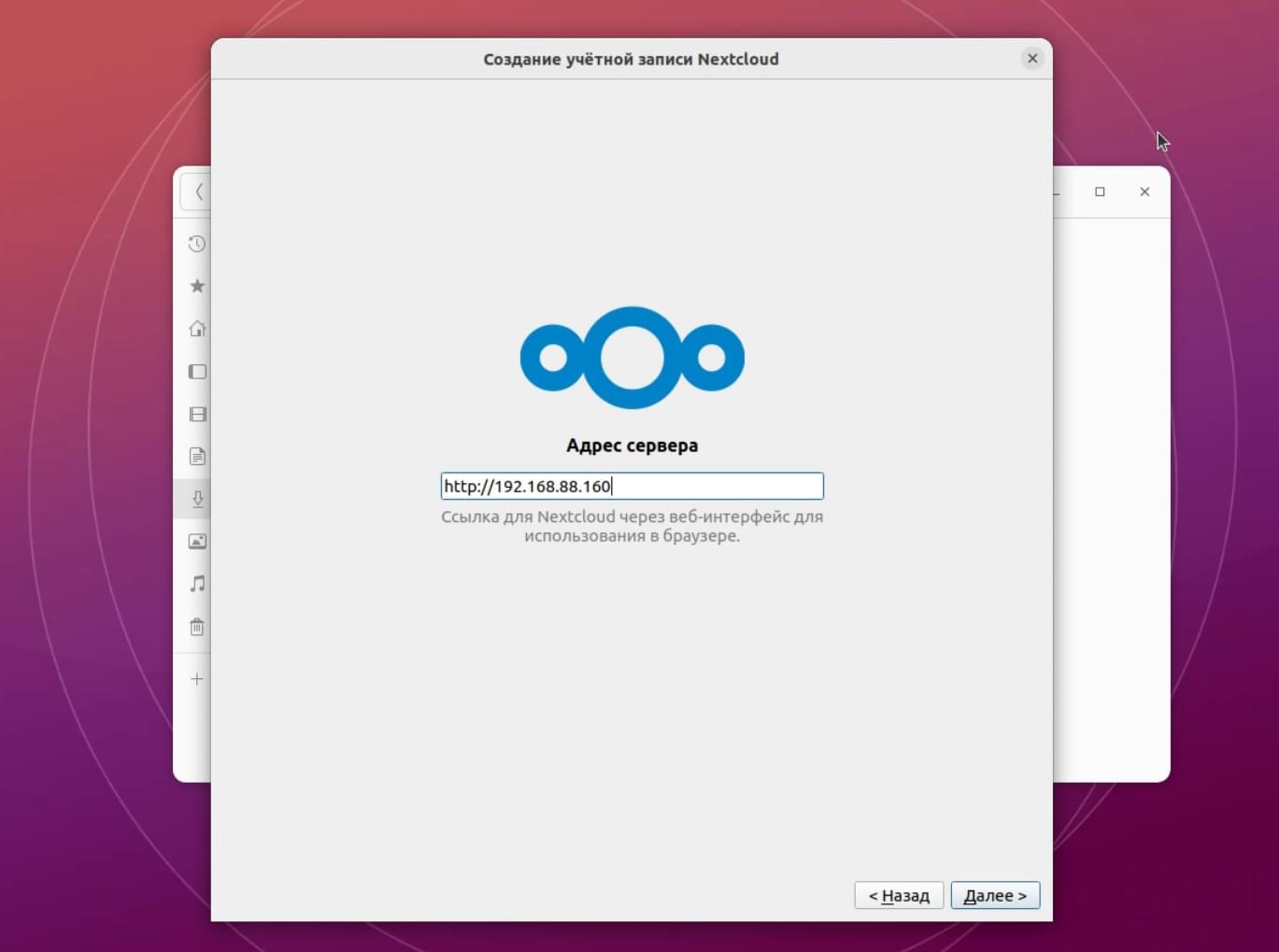The height and width of the screenshot is (952, 1279).
Task: Click the Nextcloud logo
Action: coord(632,358)
